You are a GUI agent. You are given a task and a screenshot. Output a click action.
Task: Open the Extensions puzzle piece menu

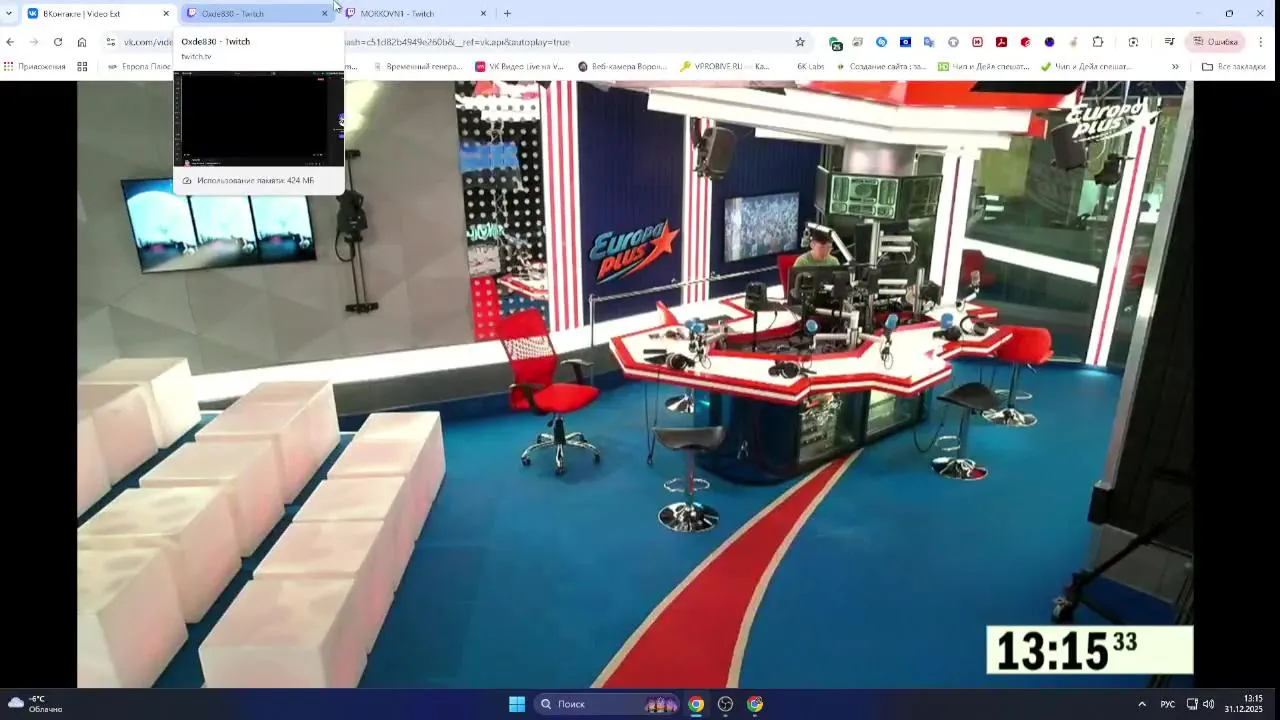point(1098,42)
